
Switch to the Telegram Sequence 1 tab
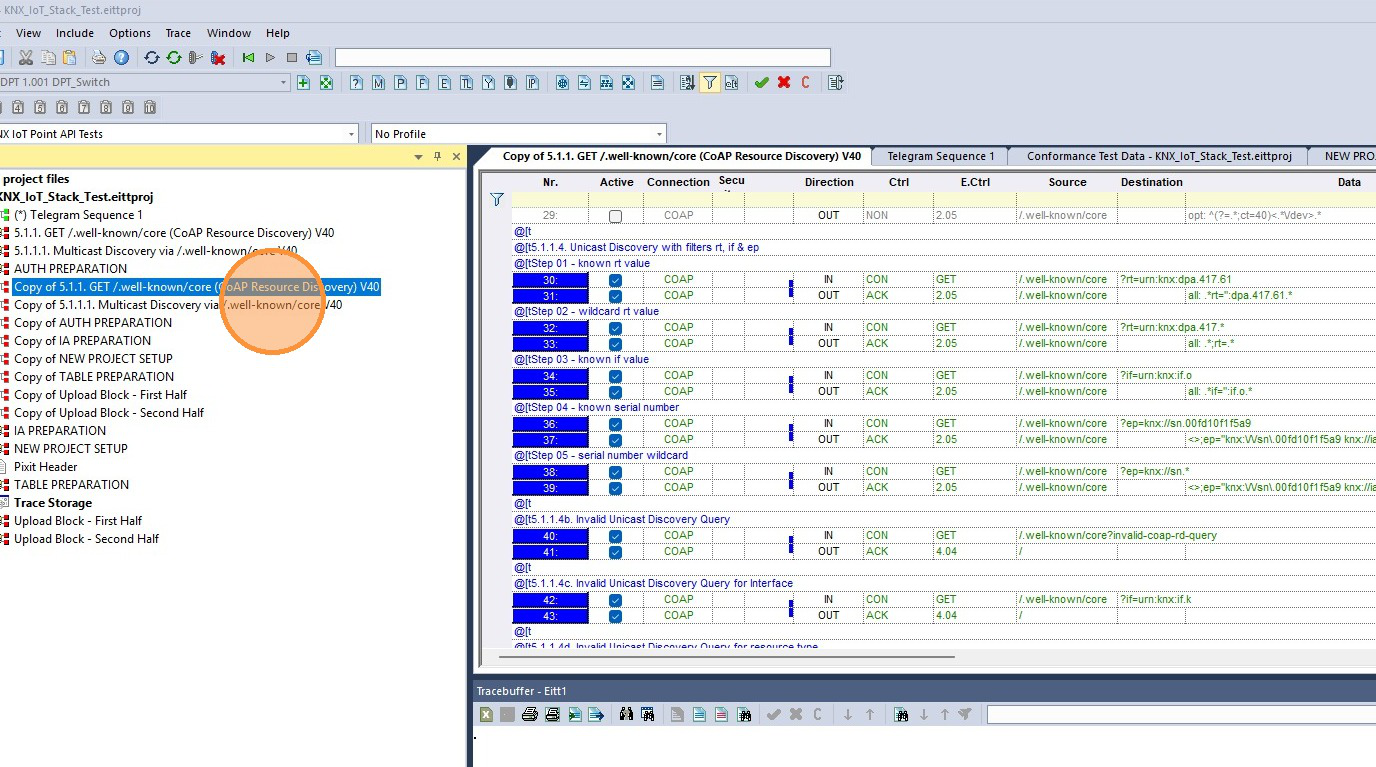coord(940,156)
